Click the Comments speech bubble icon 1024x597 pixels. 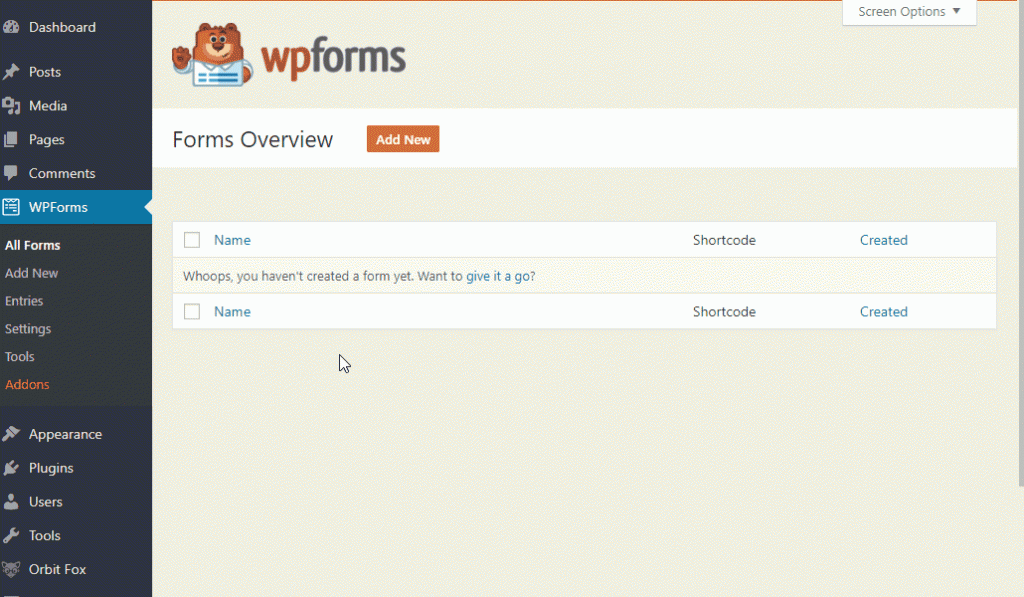click(x=12, y=174)
